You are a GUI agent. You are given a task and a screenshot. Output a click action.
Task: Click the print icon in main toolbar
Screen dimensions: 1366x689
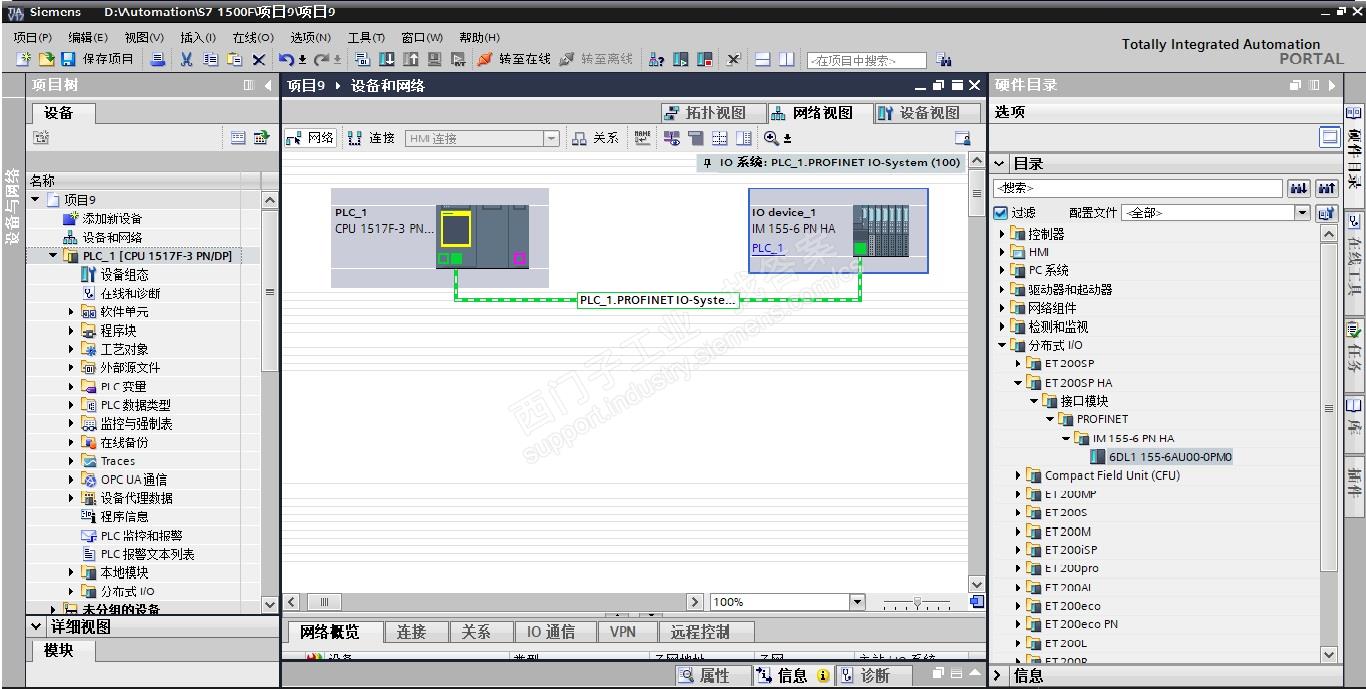158,59
